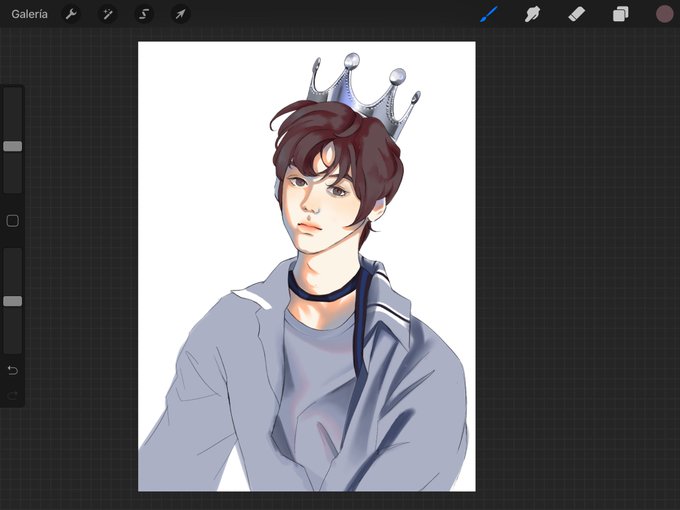Tap the square modify button in sidebar
Viewport: 680px width, 510px height.
coord(13,221)
